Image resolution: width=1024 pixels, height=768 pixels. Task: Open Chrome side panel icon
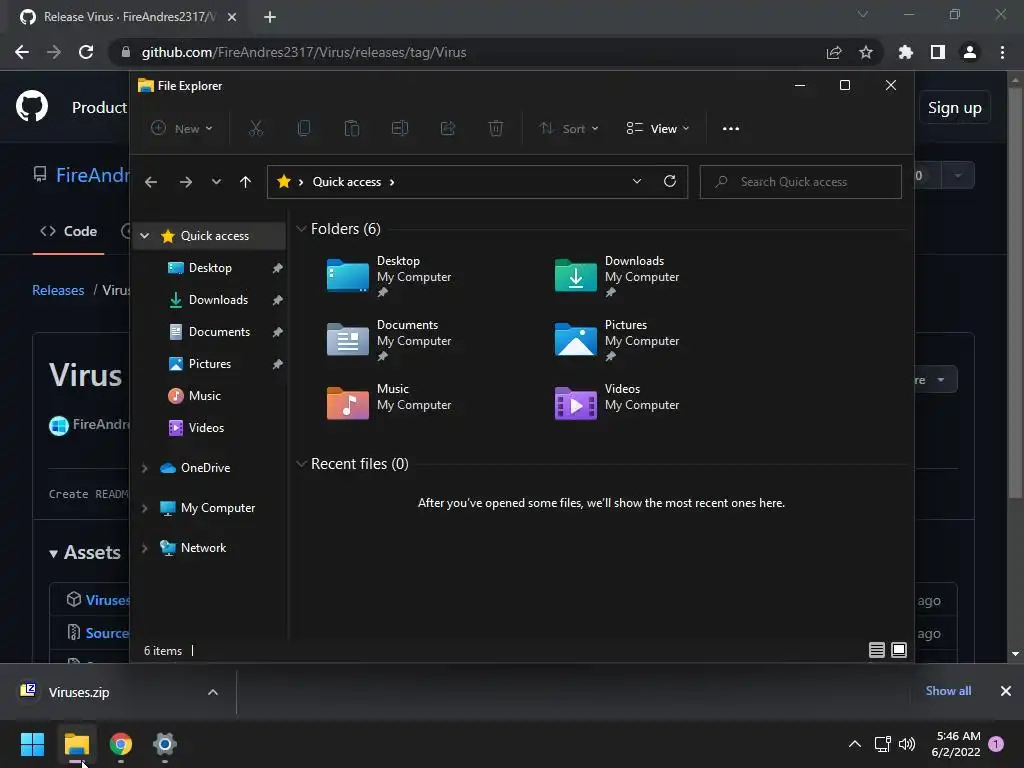pos(938,52)
